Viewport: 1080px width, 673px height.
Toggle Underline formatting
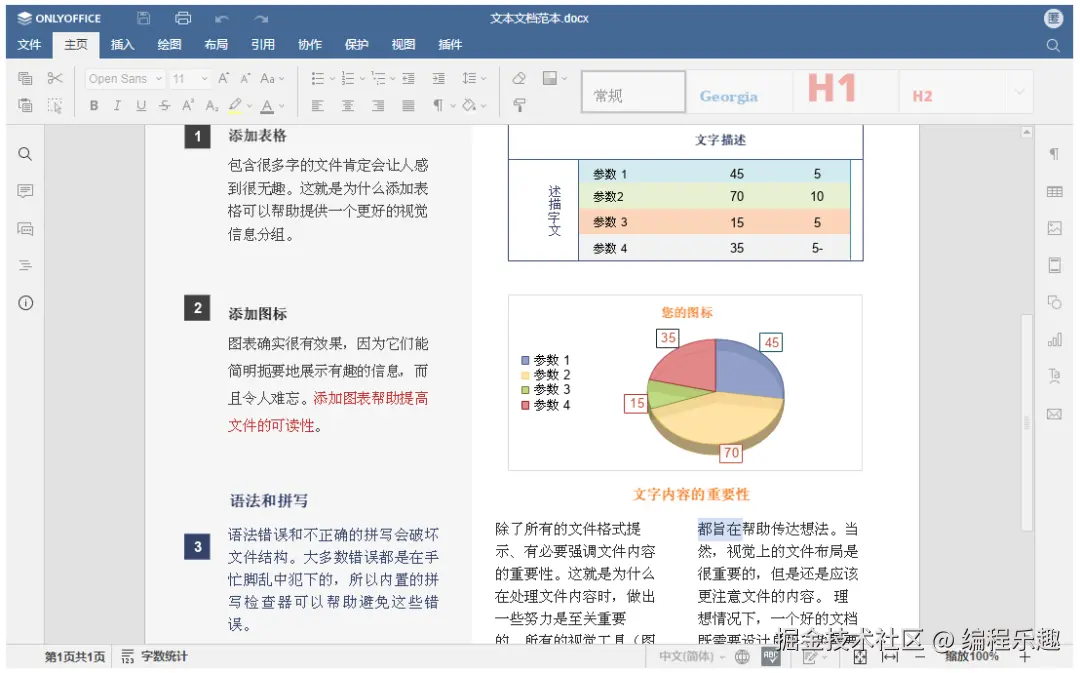(x=141, y=105)
